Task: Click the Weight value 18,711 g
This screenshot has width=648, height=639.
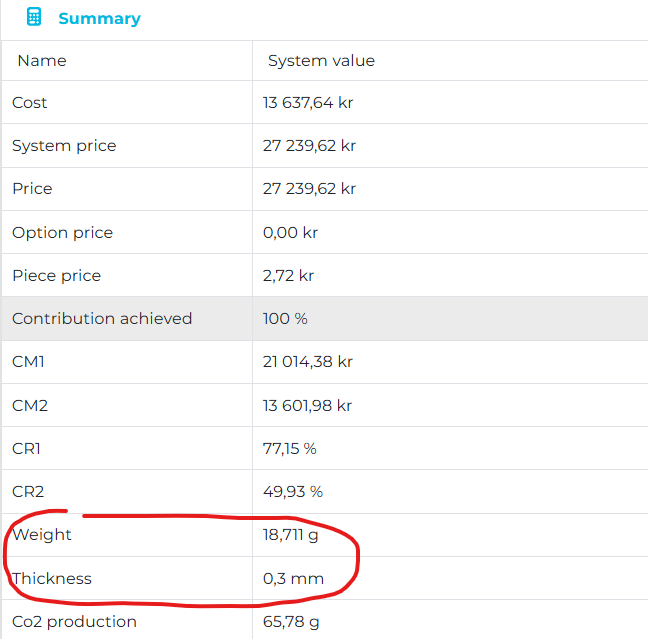Action: pos(291,535)
